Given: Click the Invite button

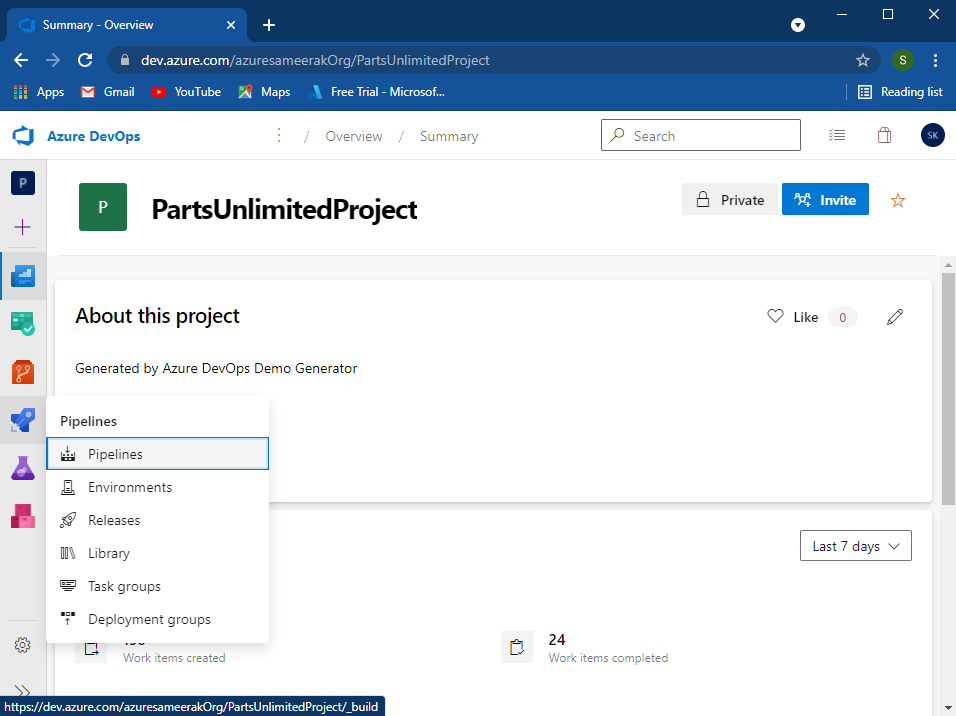Looking at the screenshot, I should pyautogui.click(x=825, y=199).
